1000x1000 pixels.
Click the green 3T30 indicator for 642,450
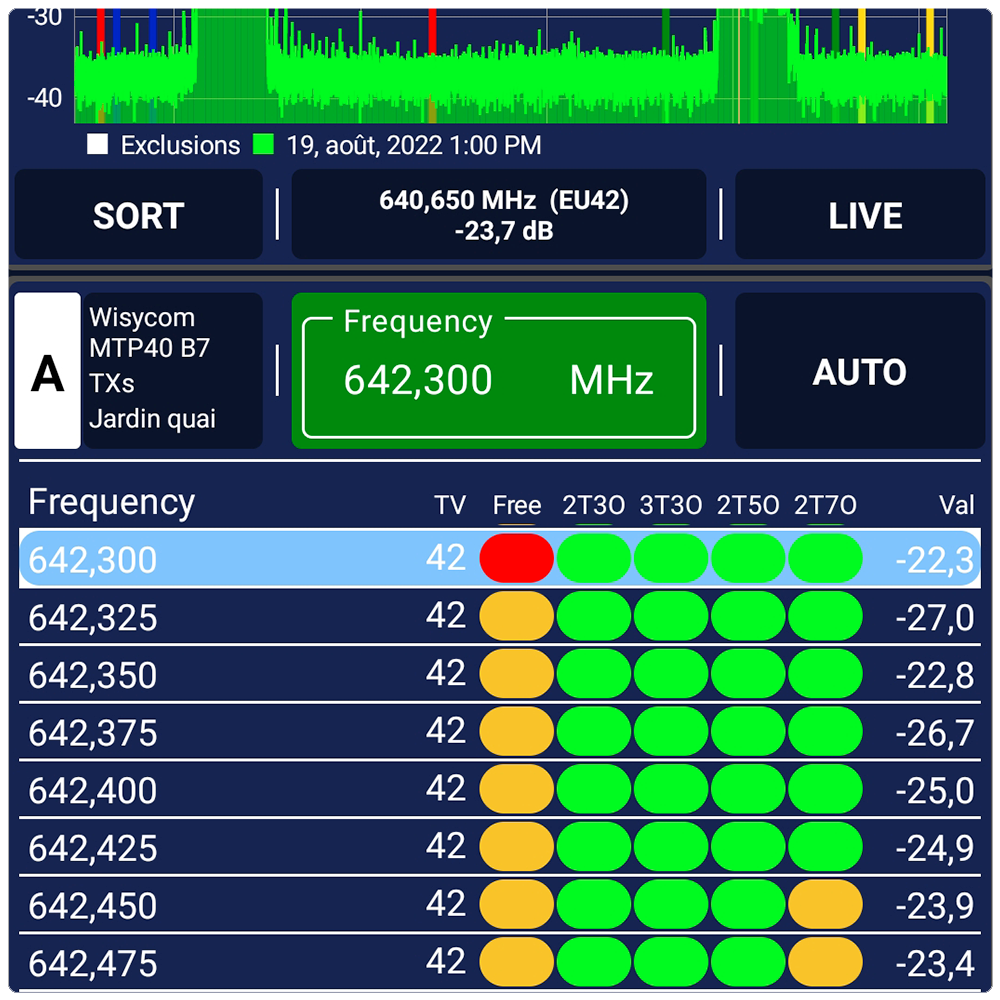[x=671, y=904]
